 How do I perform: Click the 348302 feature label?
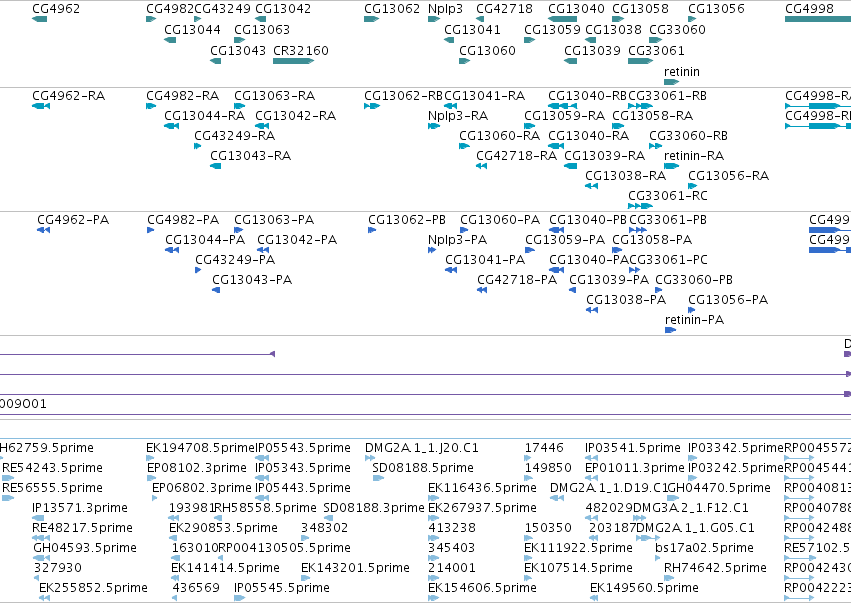tap(325, 528)
